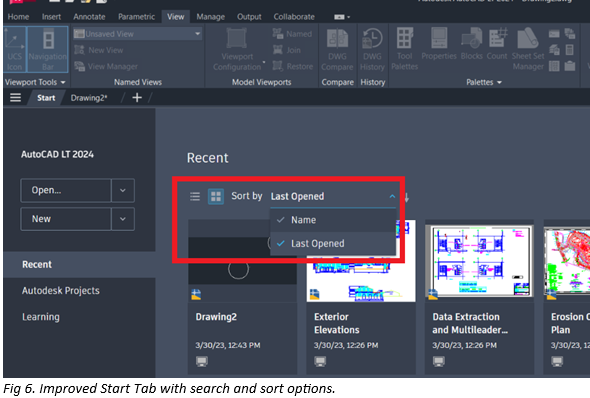Open the Tool Palettes window
The width and height of the screenshot is (590, 398).
(404, 49)
